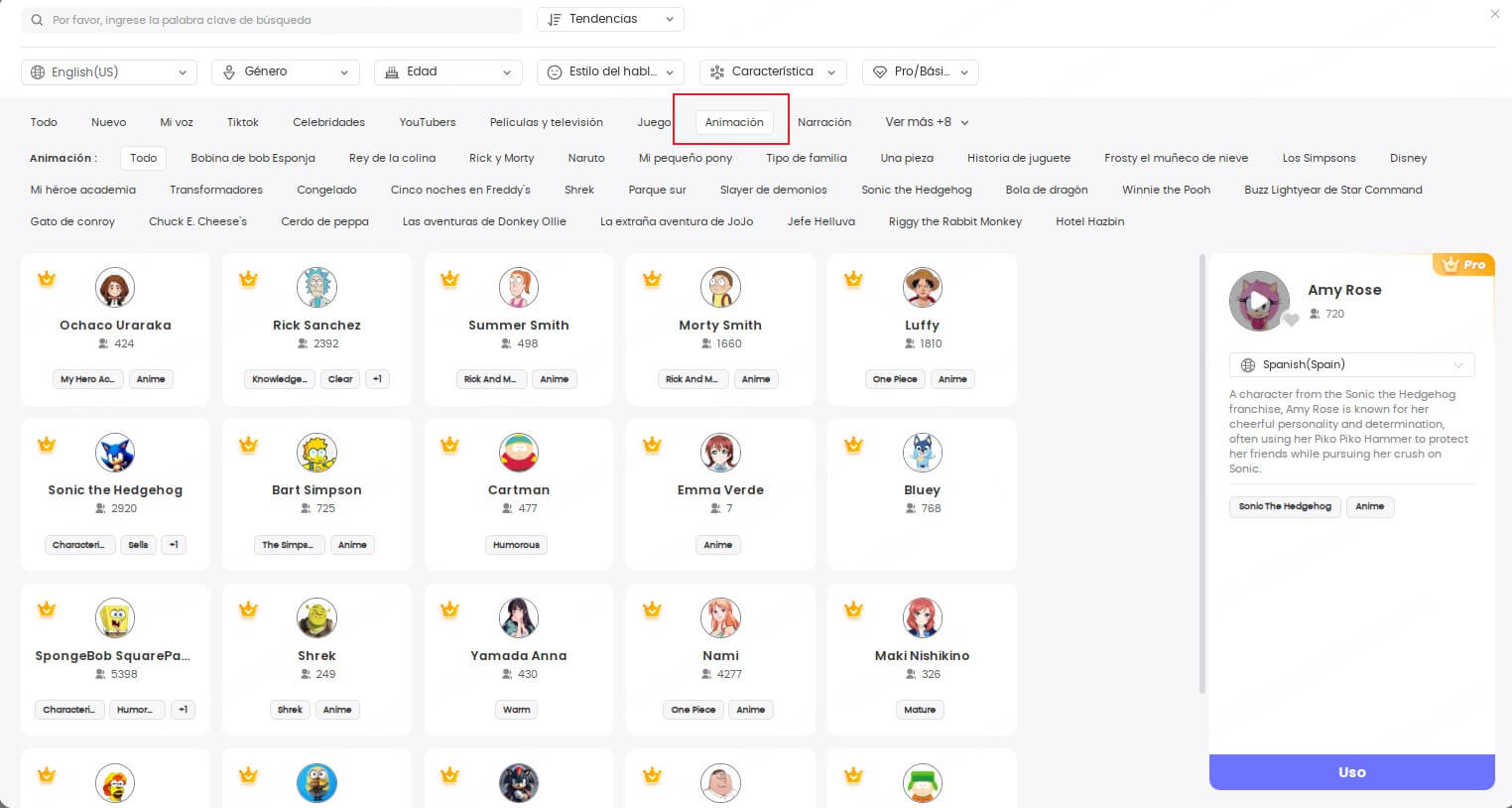Screen dimensions: 1512x808
Task: Click Rick Sanchez avatar icon
Action: (x=316, y=288)
